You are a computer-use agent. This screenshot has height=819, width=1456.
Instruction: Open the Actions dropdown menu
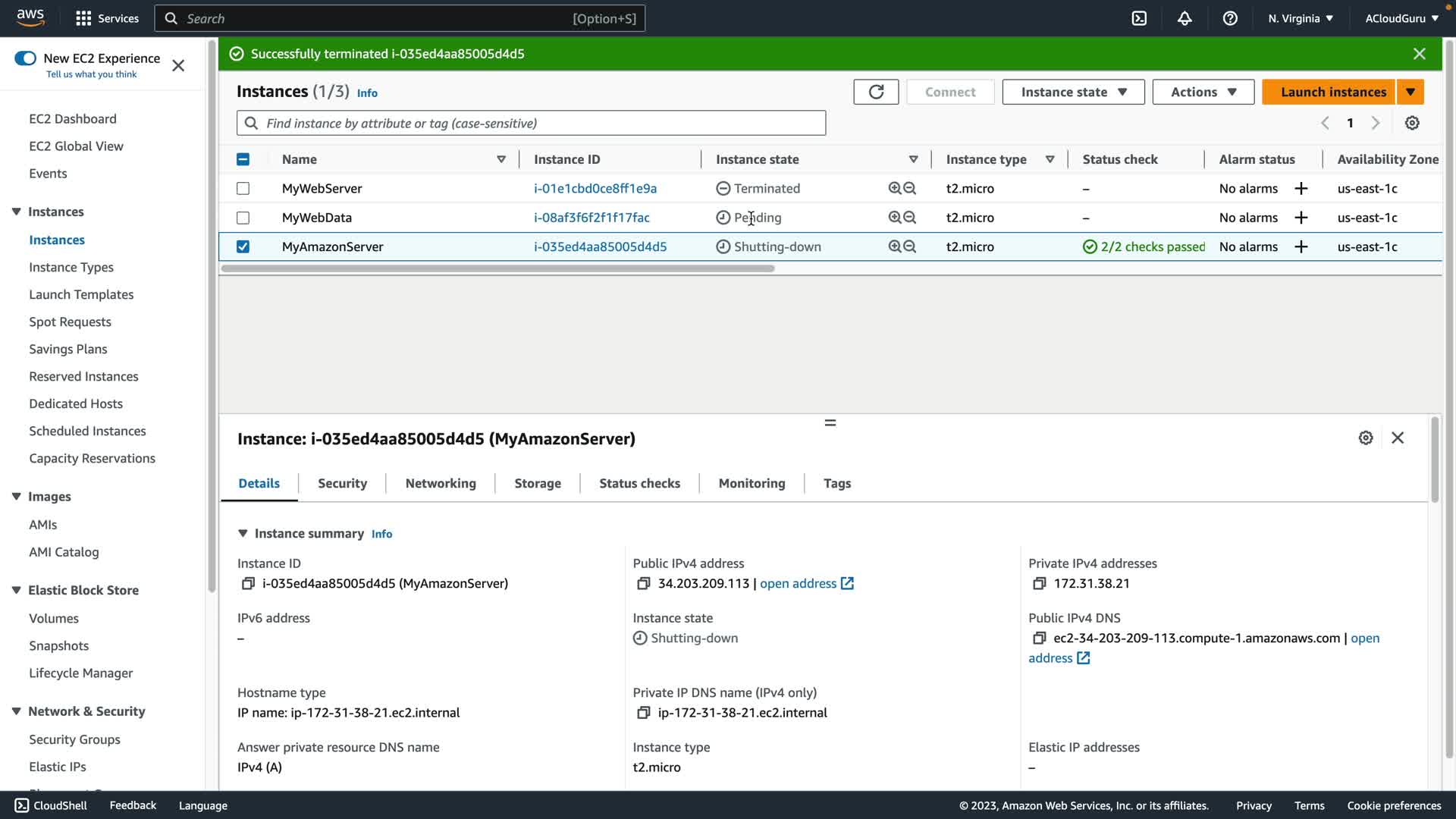click(x=1203, y=92)
